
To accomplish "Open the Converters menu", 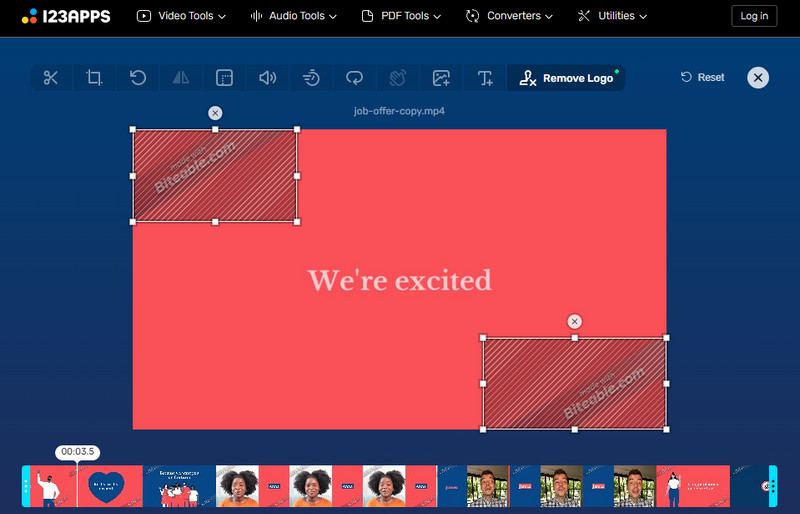I will [509, 16].
